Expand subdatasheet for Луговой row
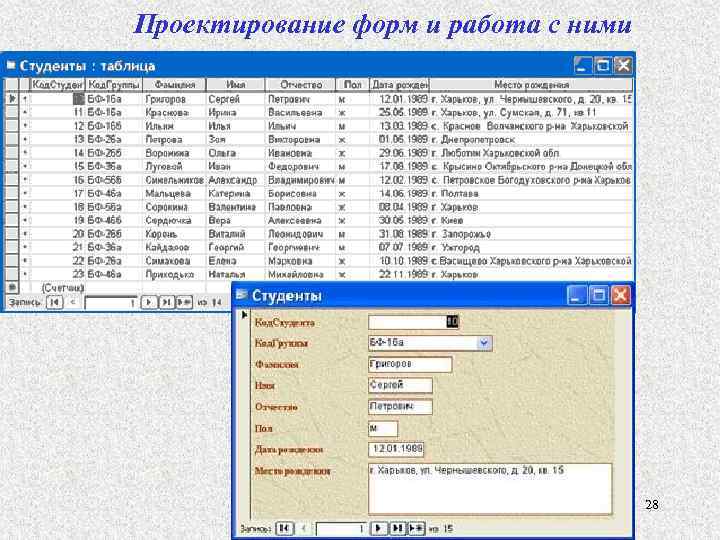 [x=25, y=166]
